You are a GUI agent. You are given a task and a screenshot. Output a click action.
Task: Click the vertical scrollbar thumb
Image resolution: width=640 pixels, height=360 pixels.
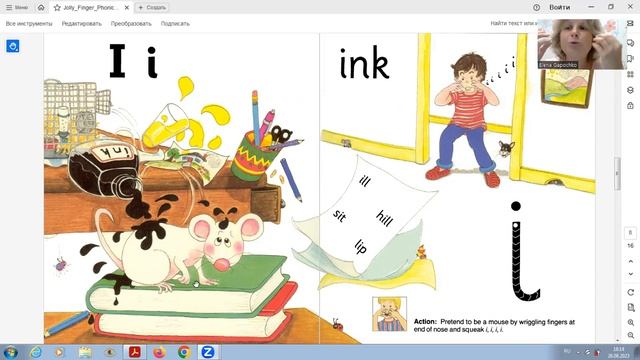coord(618,173)
